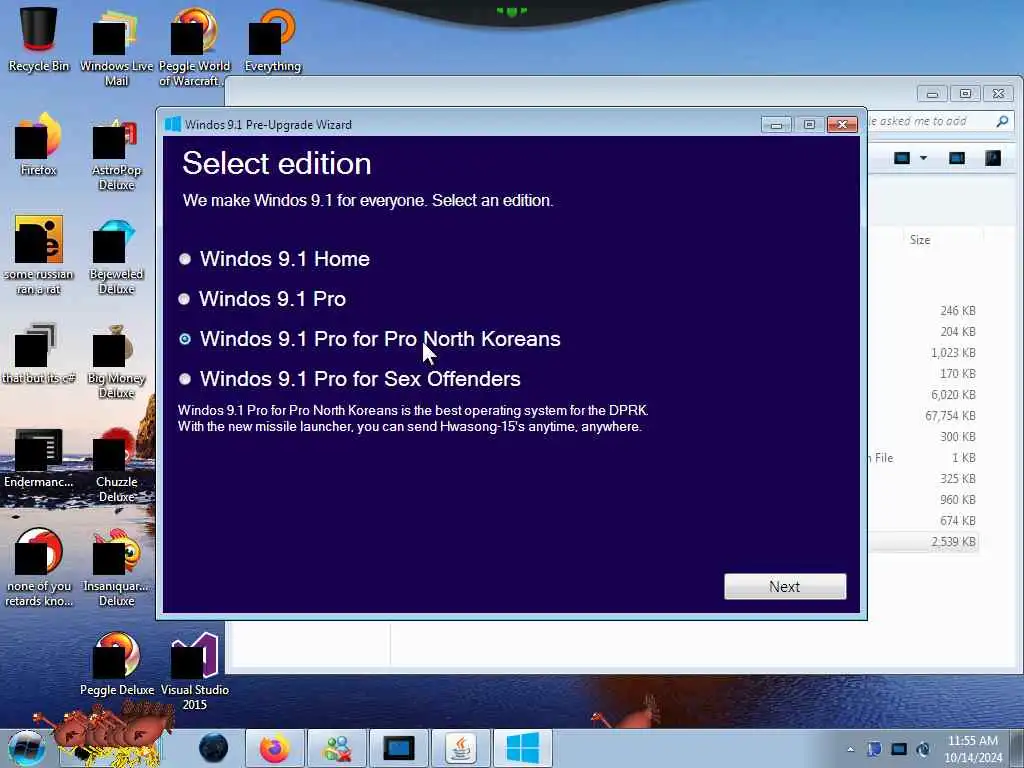Click the dark globe icon on the taskbar
Screen dimensions: 1024x768
coord(214,748)
